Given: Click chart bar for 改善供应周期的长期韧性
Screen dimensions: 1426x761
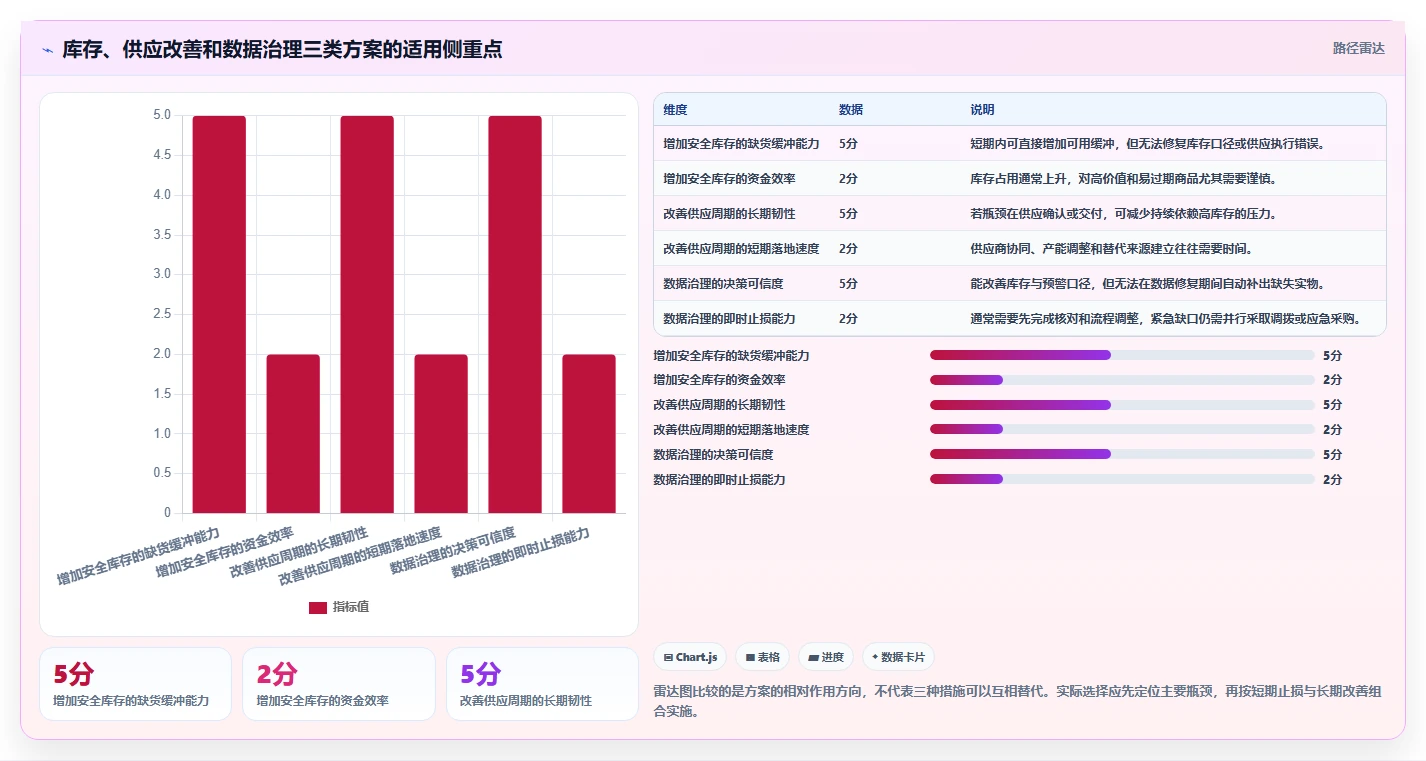Looking at the screenshot, I should point(367,315).
